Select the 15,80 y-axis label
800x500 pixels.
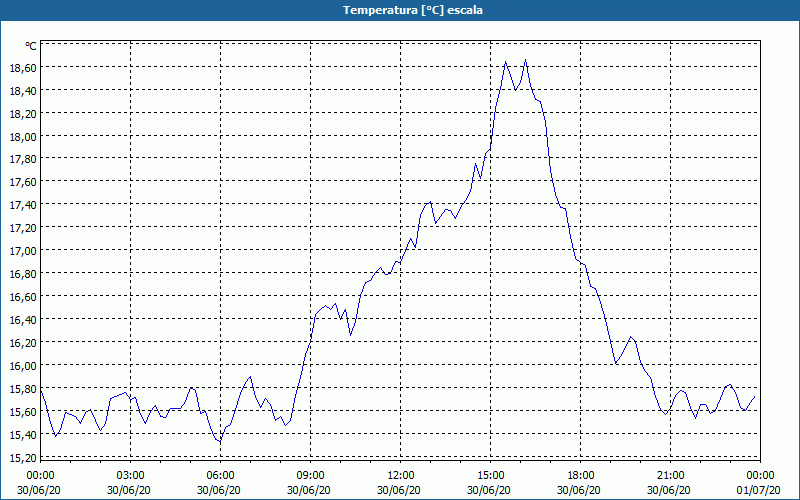(23, 388)
